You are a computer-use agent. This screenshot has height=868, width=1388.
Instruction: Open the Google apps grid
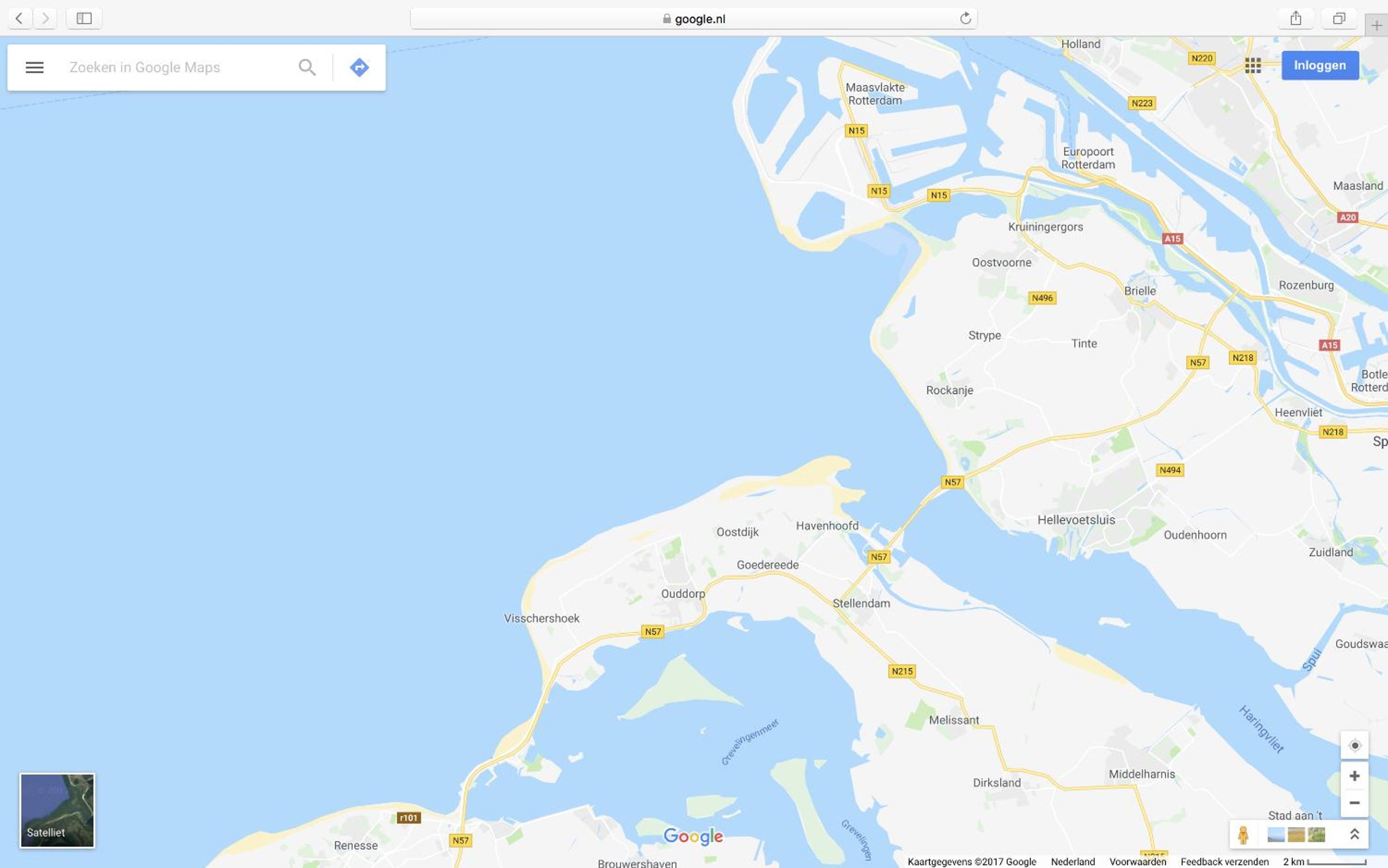tap(1252, 66)
